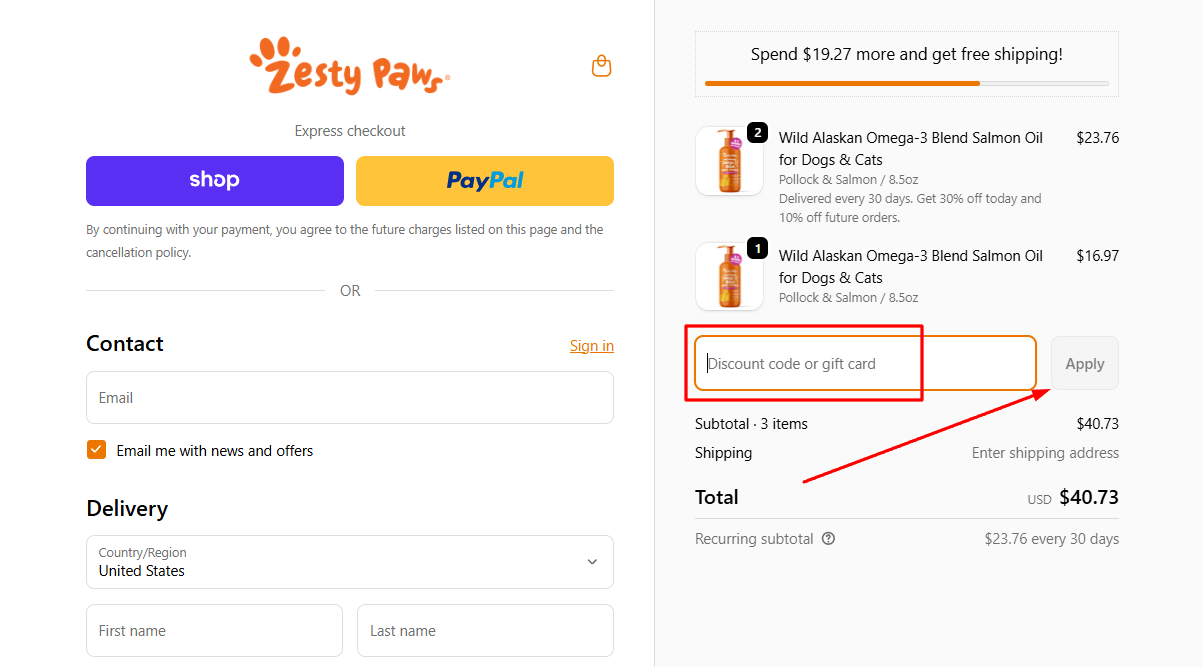Click the Email address field
1202x667 pixels.
[349, 397]
